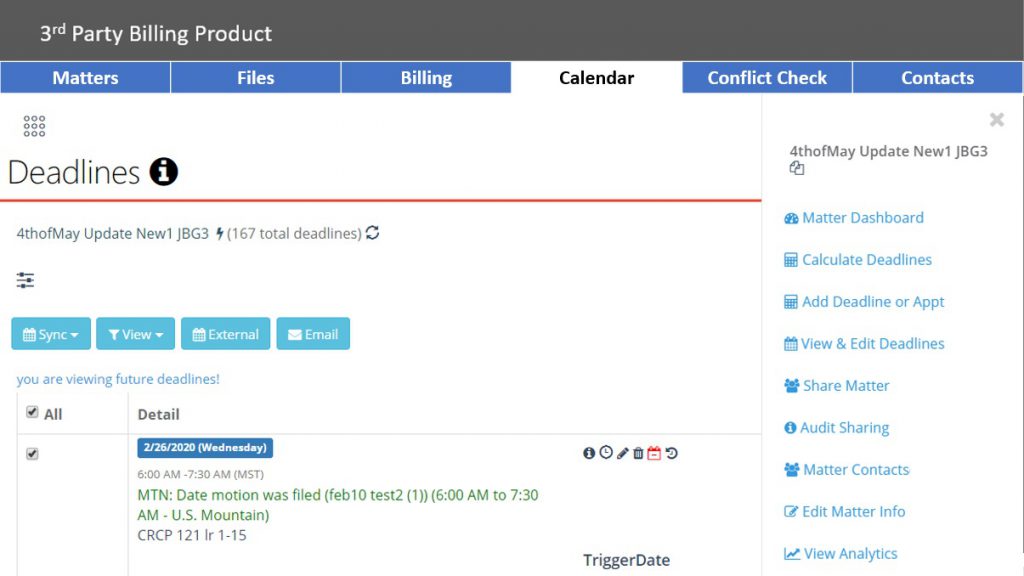
Task: Copy matter name using copy icon
Action: point(797,168)
